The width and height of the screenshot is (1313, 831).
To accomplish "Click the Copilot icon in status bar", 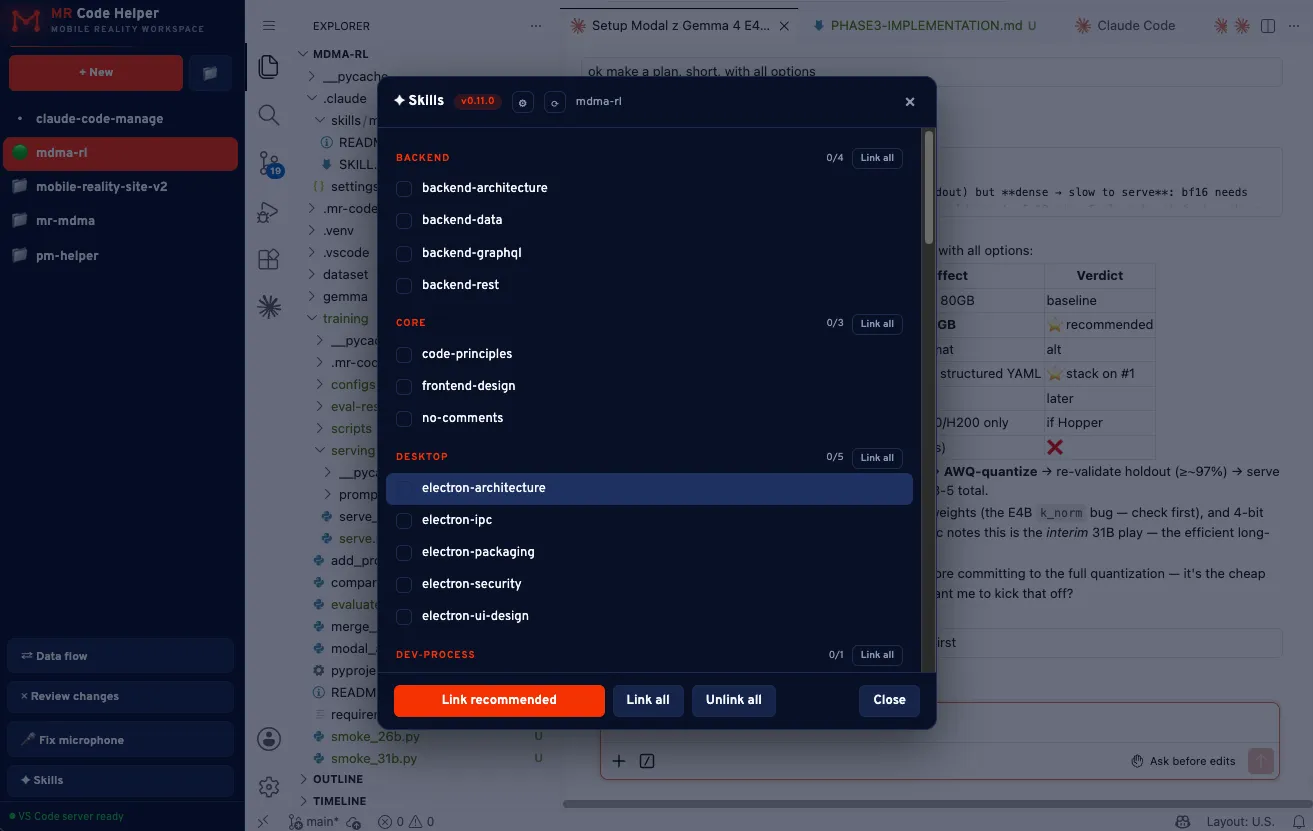I will (1183, 822).
